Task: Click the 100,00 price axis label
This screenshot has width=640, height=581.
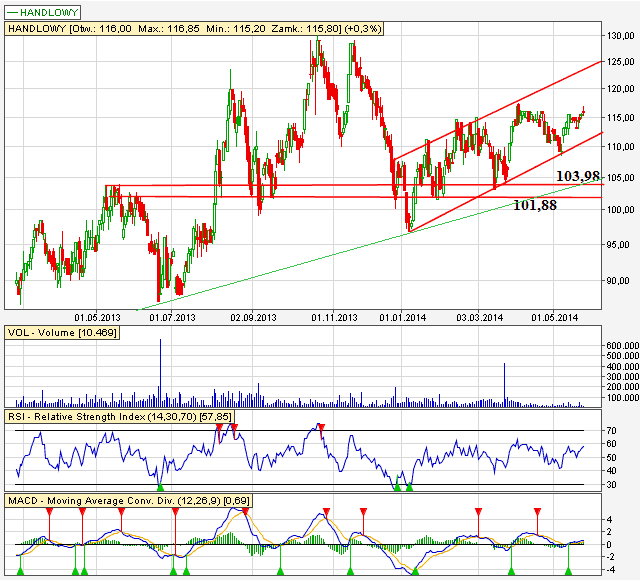Action: [620, 210]
